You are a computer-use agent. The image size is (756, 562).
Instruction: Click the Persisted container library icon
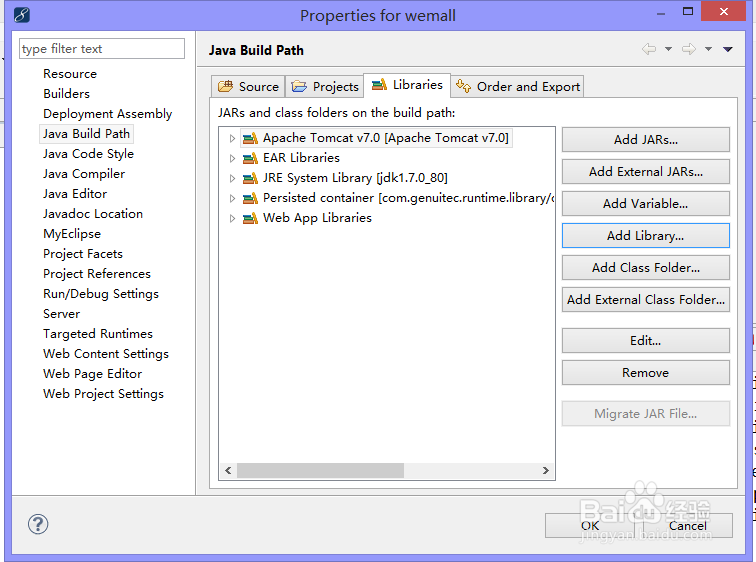click(x=250, y=198)
